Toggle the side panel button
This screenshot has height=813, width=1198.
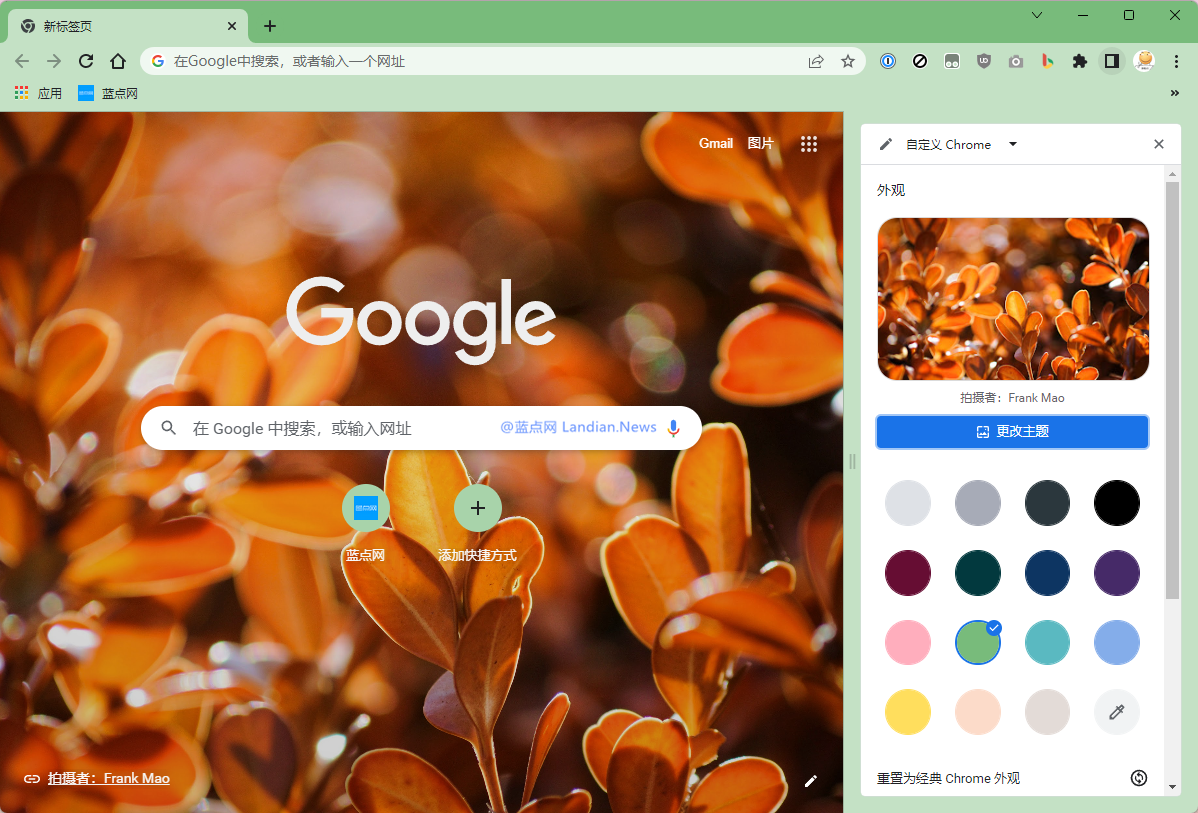coord(1111,61)
